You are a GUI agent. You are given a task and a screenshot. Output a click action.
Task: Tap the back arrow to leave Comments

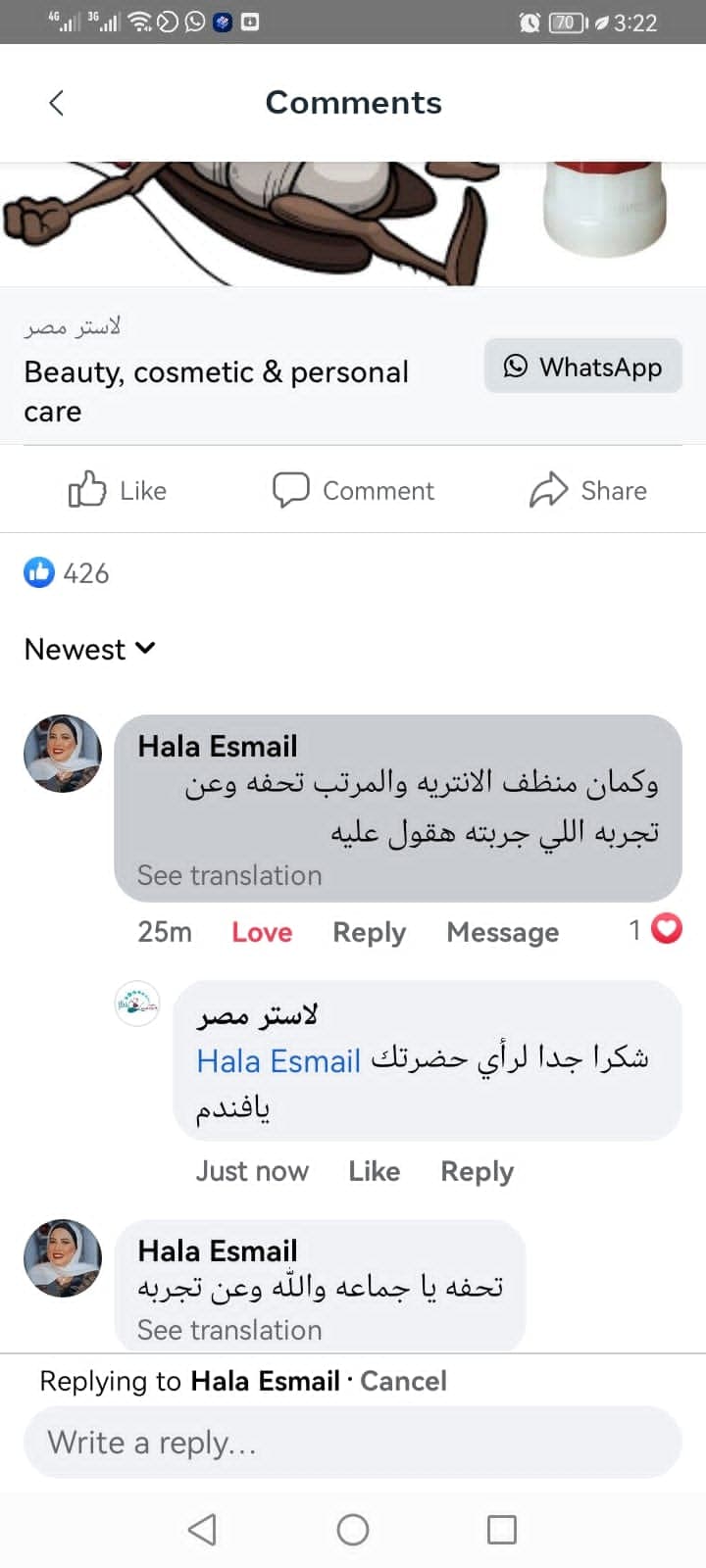point(57,101)
